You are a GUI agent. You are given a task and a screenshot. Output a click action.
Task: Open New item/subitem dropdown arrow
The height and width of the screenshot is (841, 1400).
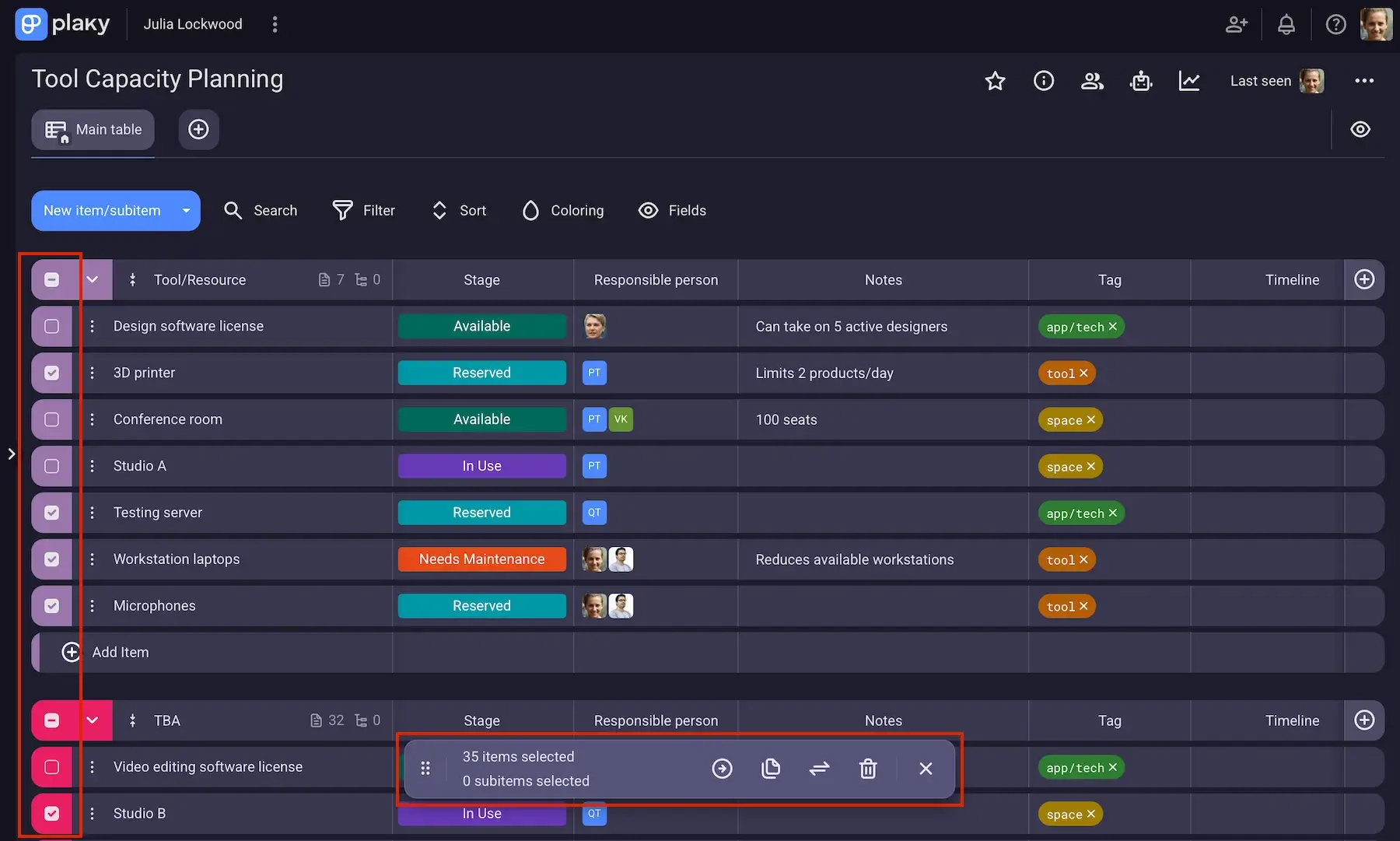point(186,211)
